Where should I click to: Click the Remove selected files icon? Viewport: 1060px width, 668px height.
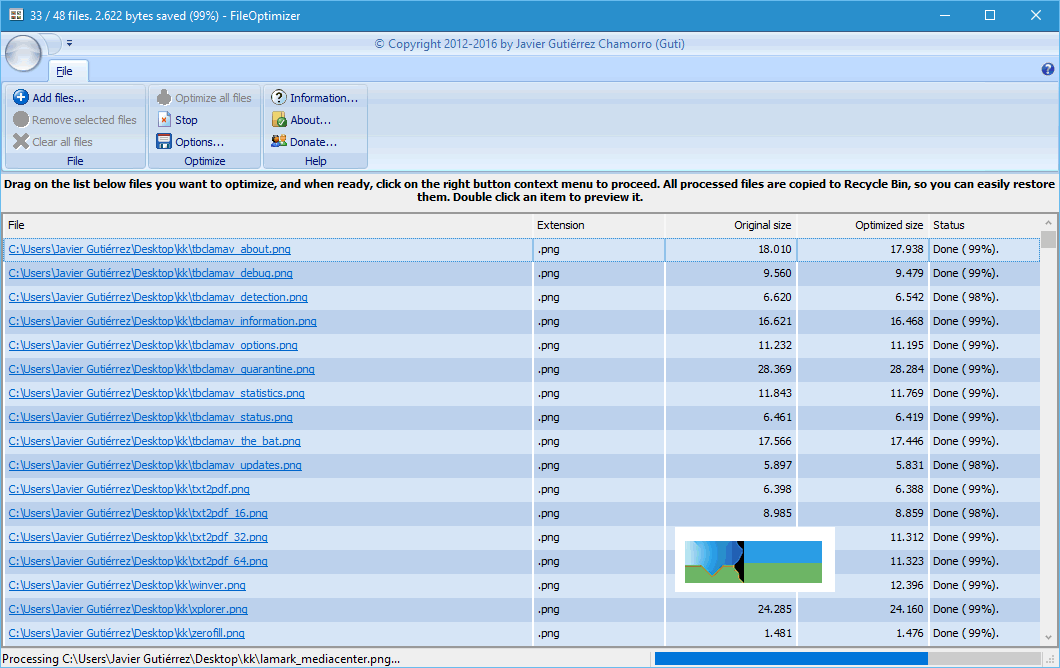(21, 120)
